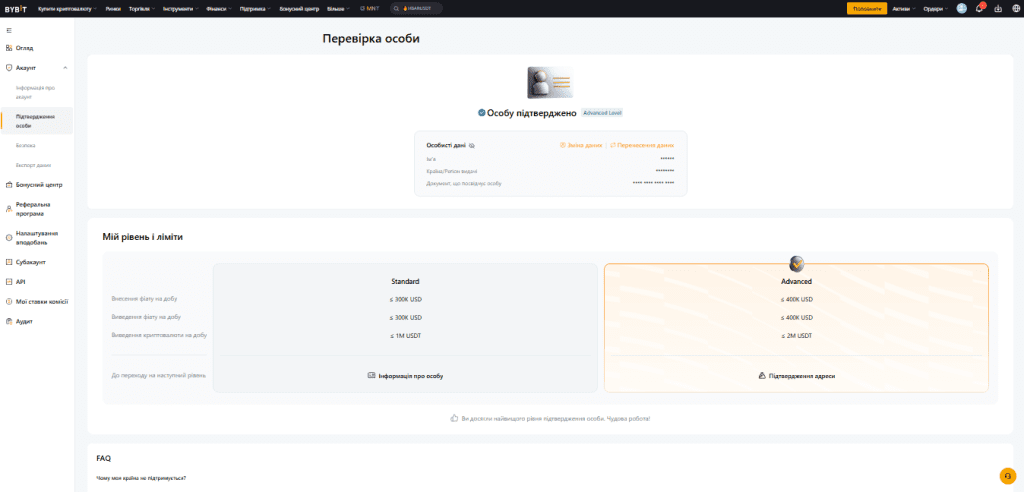
Task: Expand the Фінанси dropdown menu
Action: coord(219,8)
